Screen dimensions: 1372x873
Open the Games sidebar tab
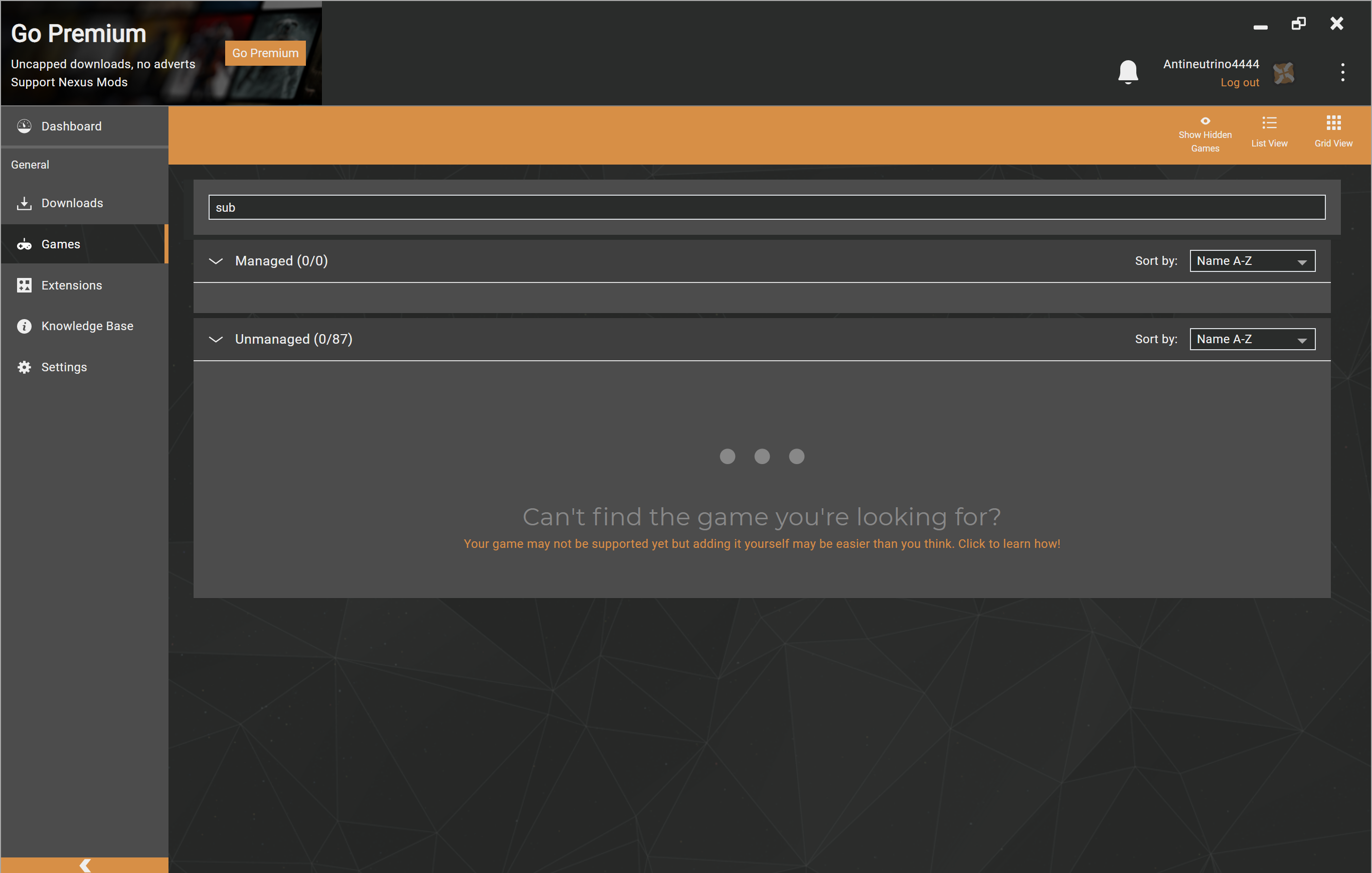[60, 244]
